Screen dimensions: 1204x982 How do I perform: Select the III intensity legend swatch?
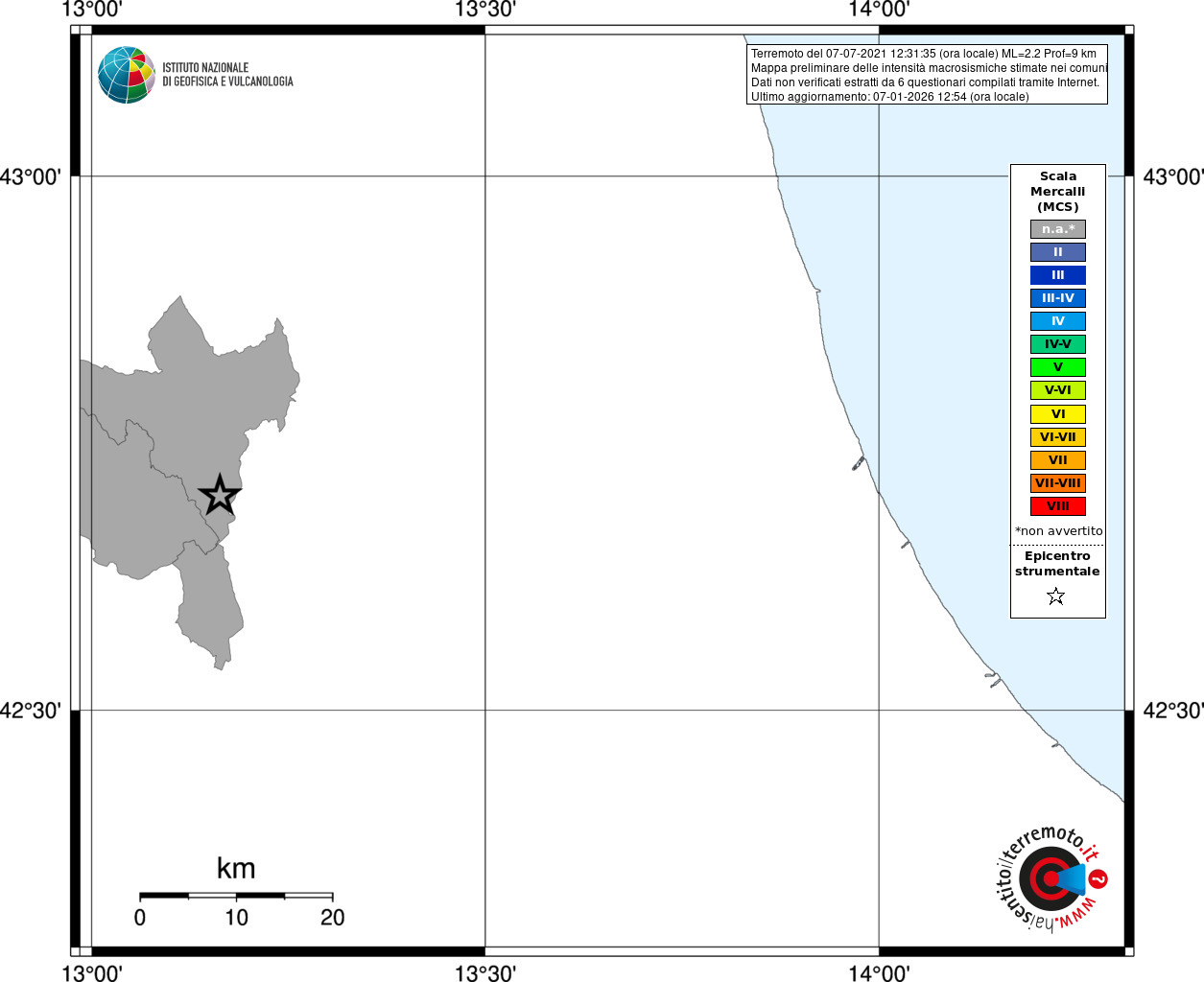click(x=1058, y=275)
